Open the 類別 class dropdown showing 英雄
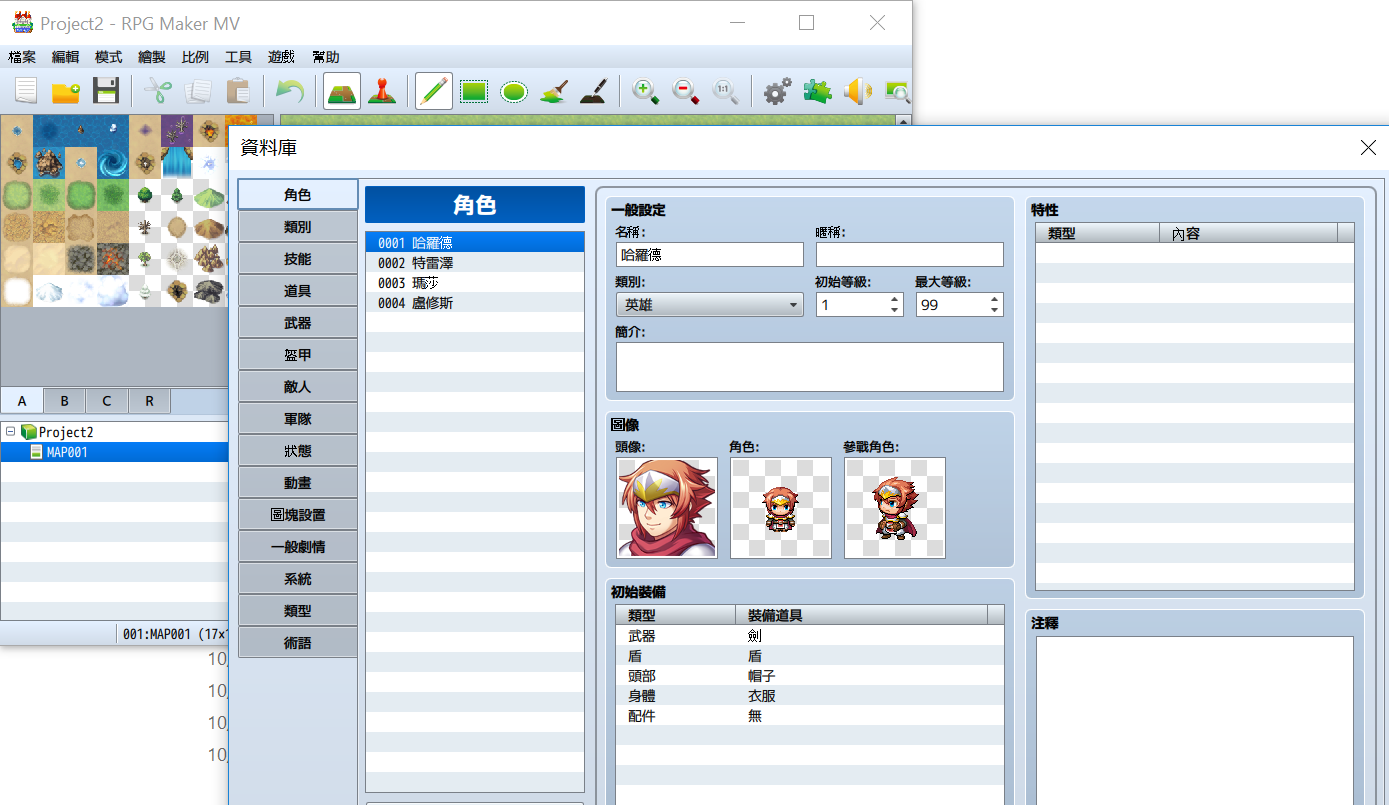The image size is (1389, 805). point(710,305)
